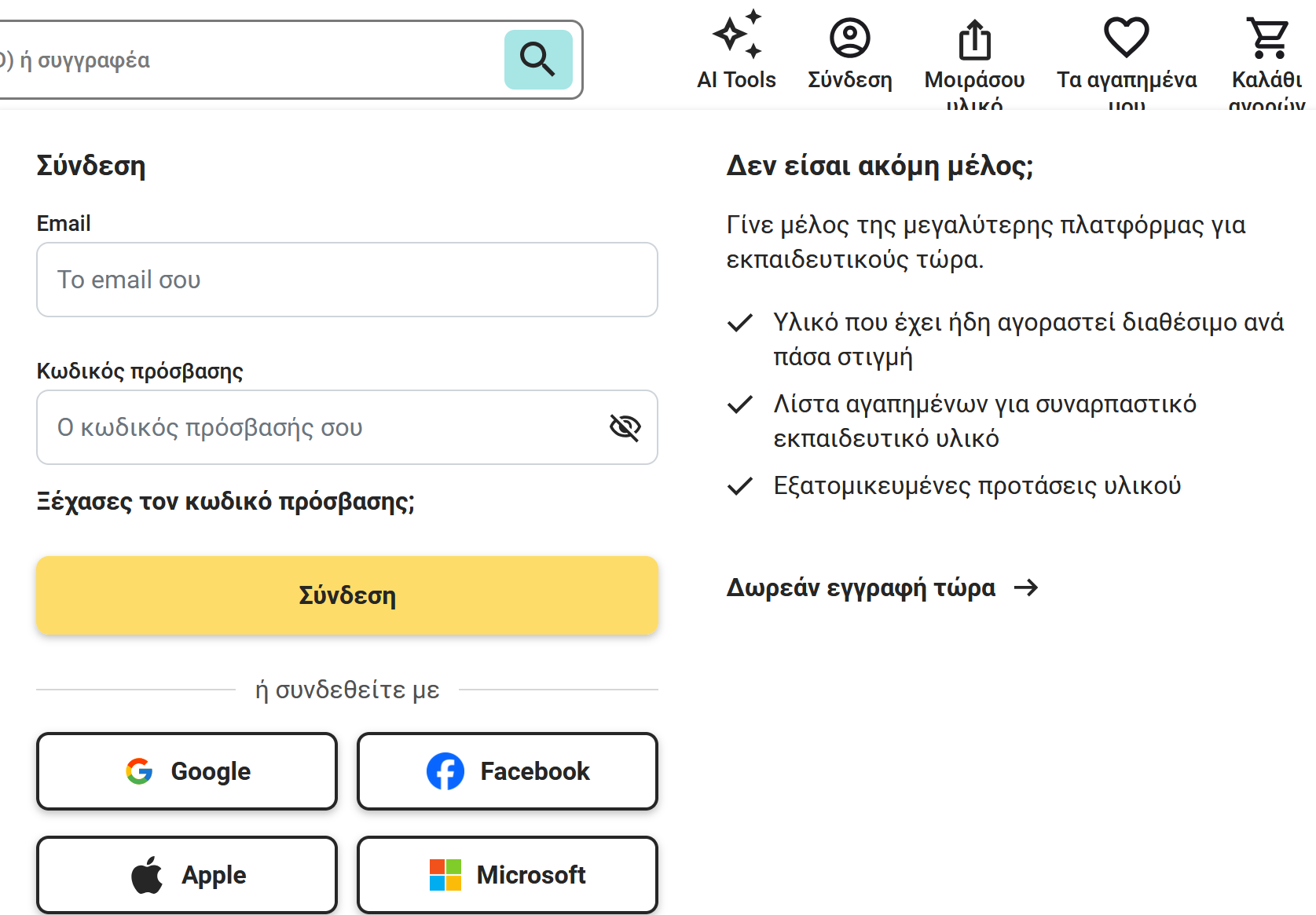Open Τα αγαπημένα μου heart icon
Screen dimensions: 1316x915
tap(1126, 37)
